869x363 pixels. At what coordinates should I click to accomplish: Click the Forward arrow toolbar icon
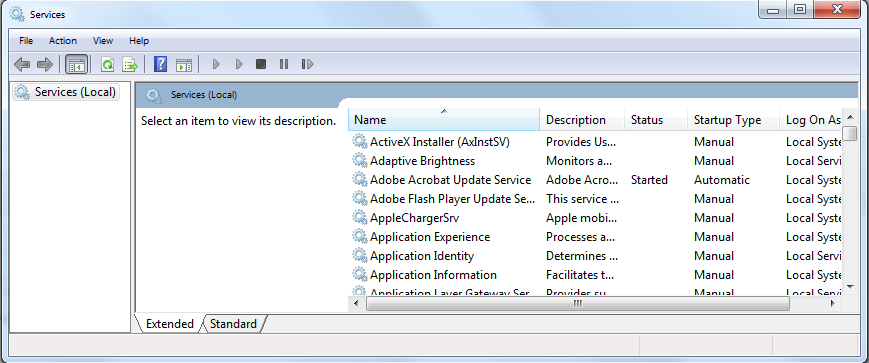(45, 64)
